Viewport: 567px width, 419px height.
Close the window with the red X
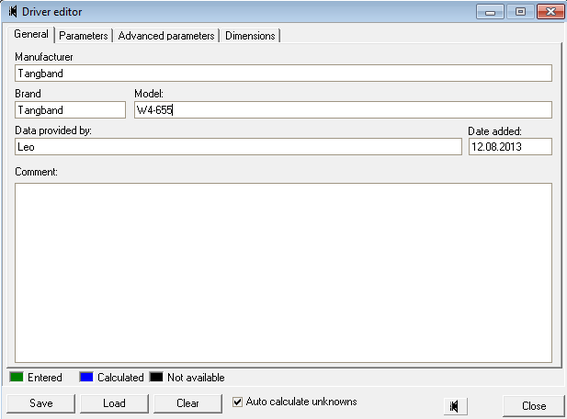point(550,12)
